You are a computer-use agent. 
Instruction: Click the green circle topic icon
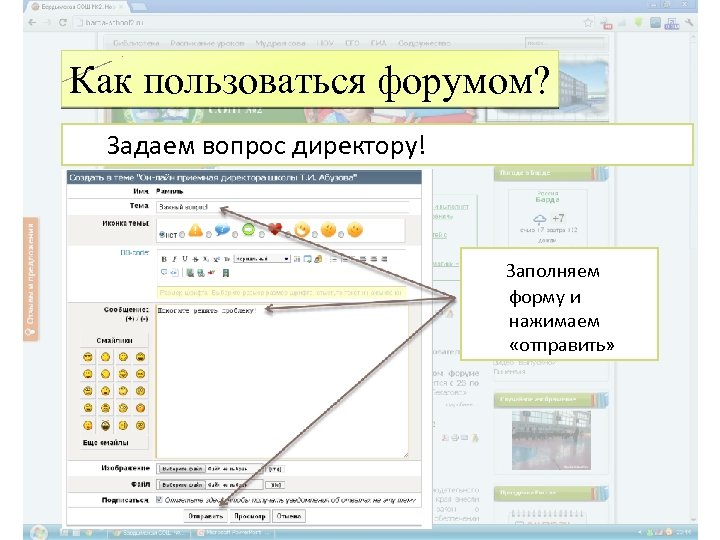point(248,229)
